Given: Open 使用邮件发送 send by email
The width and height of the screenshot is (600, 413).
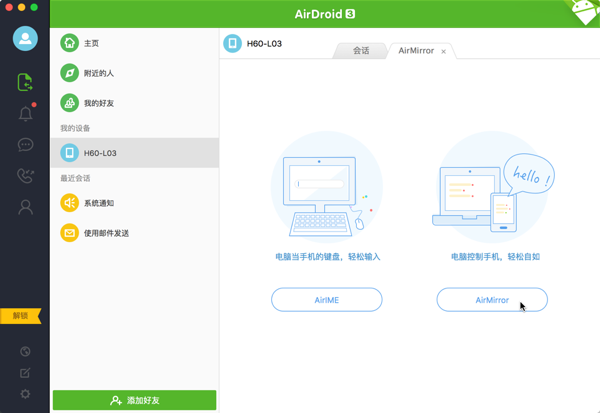Looking at the screenshot, I should pos(134,233).
